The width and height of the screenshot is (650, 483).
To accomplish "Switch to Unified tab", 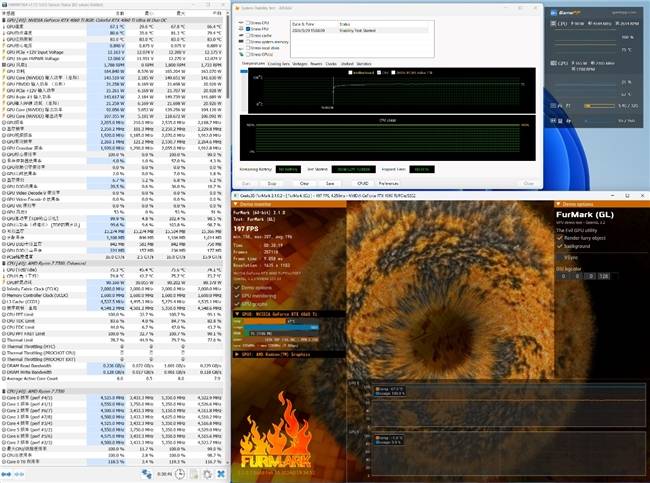I will click(x=347, y=64).
